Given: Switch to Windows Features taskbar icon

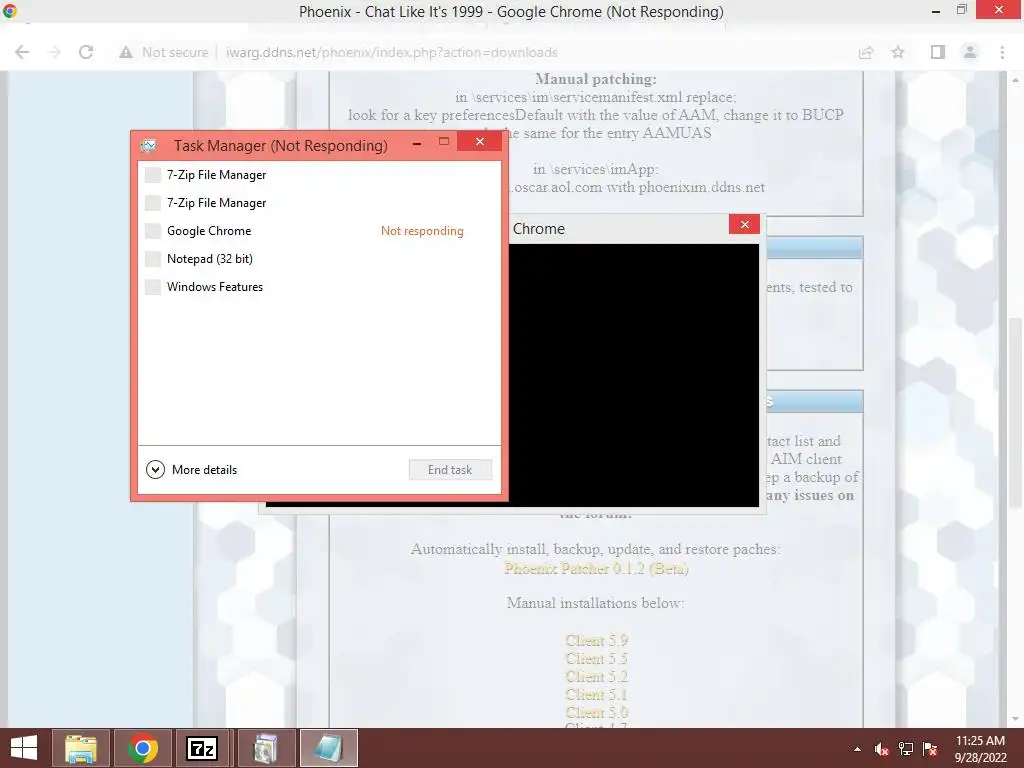Looking at the screenshot, I should click(266, 748).
